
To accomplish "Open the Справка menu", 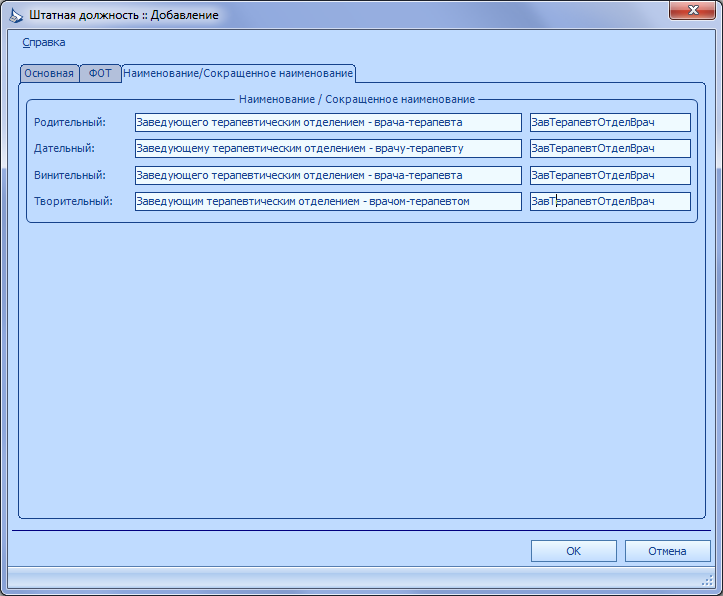I will 44,42.
